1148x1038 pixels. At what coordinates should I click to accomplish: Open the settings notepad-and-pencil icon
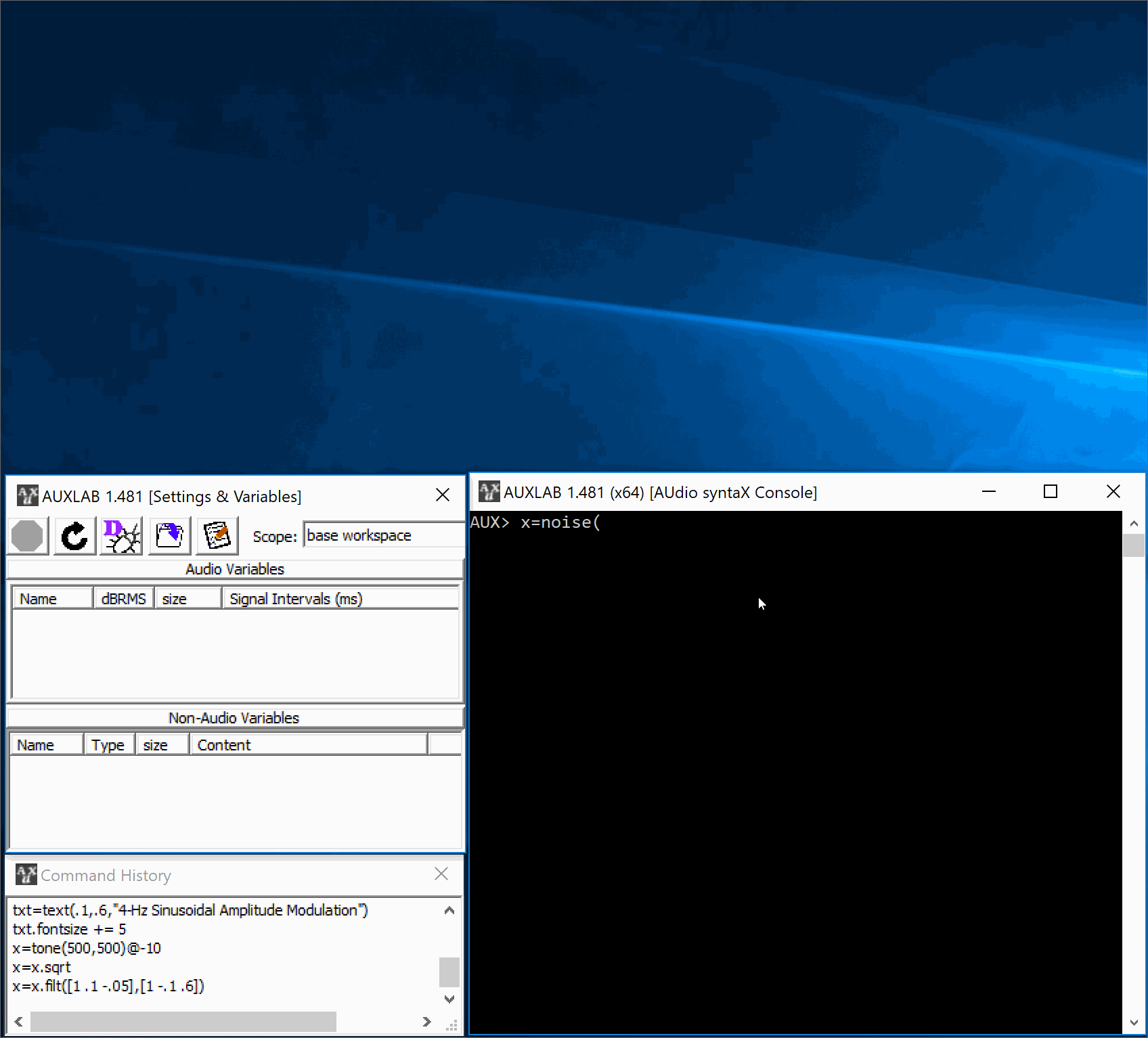217,537
